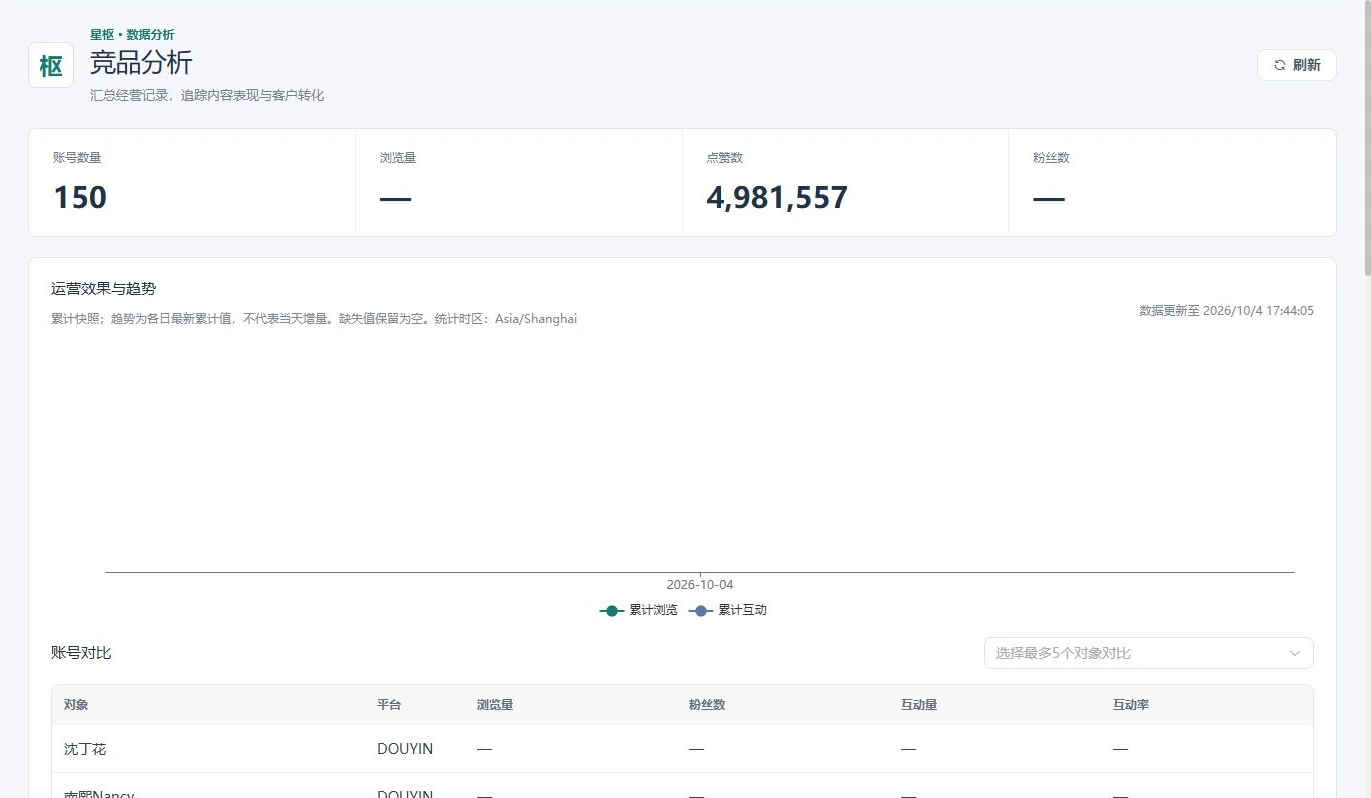This screenshot has width=1371, height=798.
Task: Click the 粉丝数 table column header
Action: click(x=707, y=705)
